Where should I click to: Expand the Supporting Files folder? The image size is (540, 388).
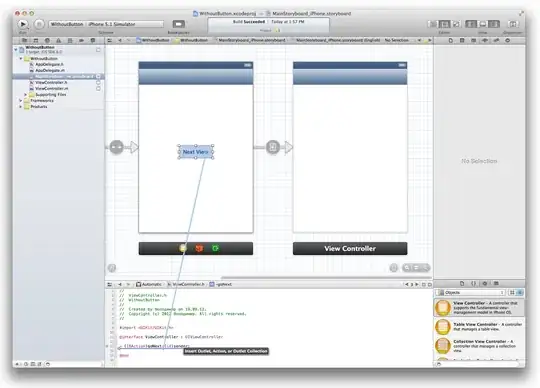[25, 94]
